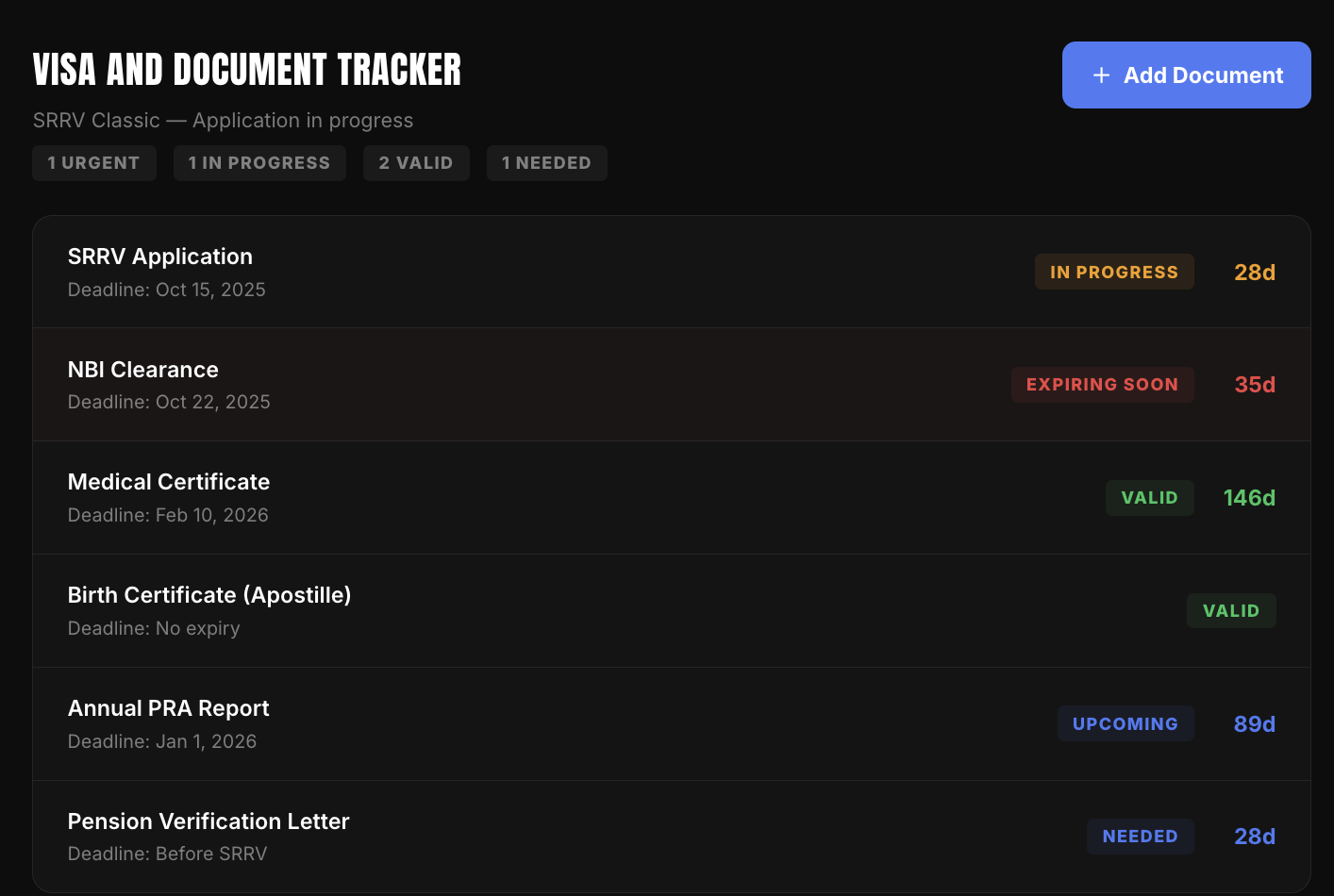The width and height of the screenshot is (1334, 896).
Task: Select the 1 IN PROGRESS filter chip
Action: (259, 162)
